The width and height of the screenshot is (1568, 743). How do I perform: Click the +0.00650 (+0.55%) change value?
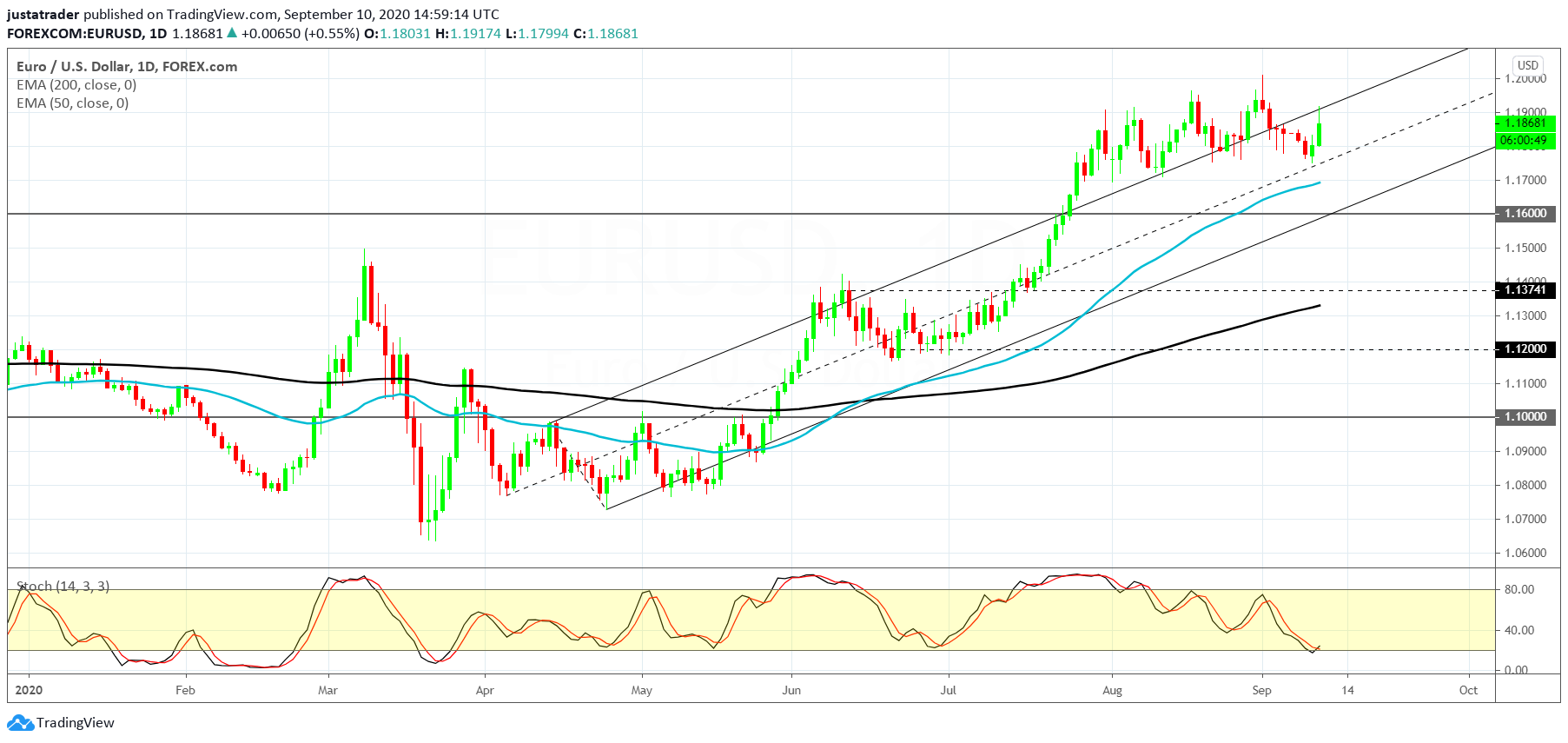click(x=300, y=33)
